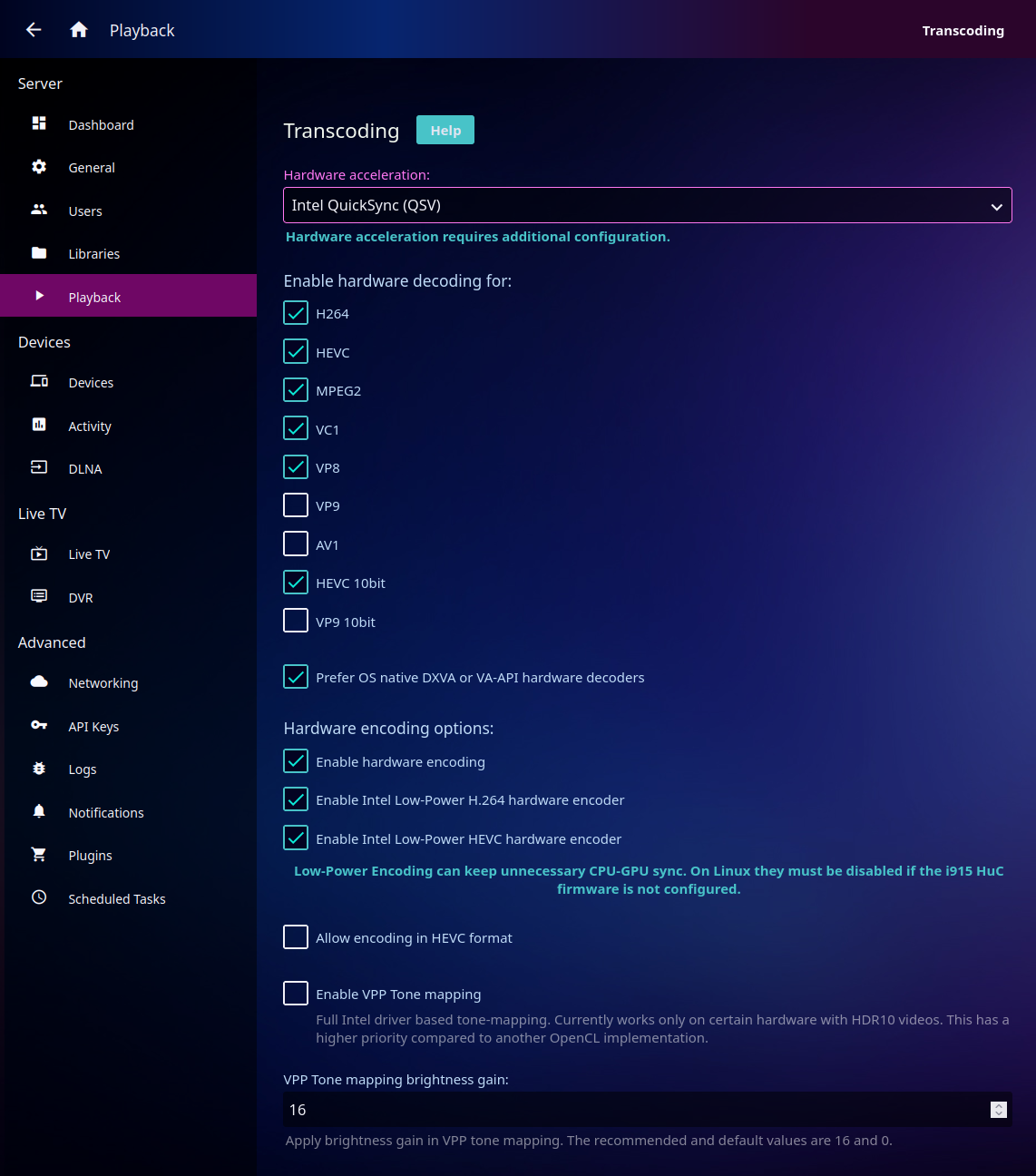Tick Allow encoding in HEVC format
The image size is (1036, 1176).
(296, 937)
